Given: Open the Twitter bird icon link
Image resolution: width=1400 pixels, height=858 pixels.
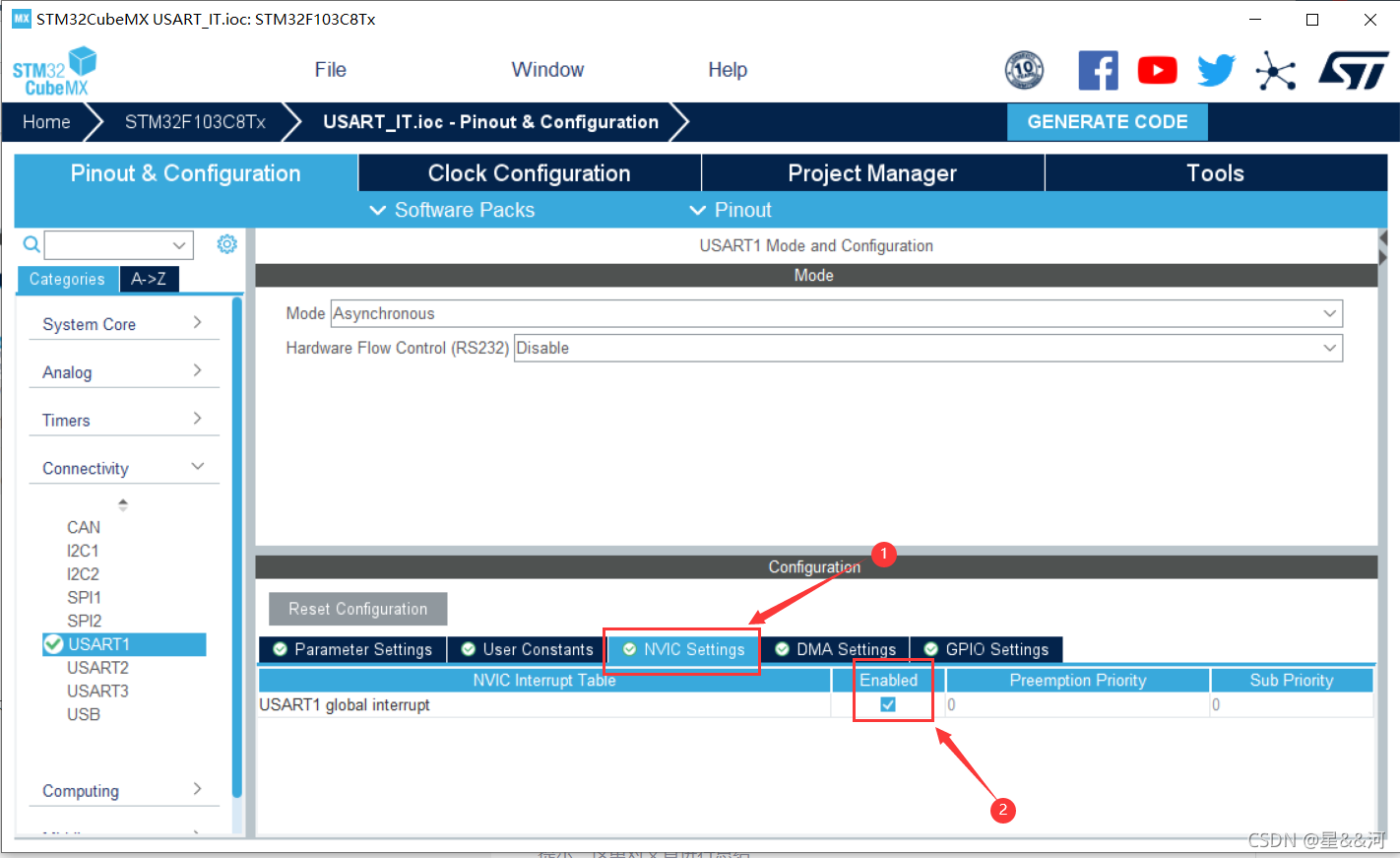Looking at the screenshot, I should (x=1216, y=70).
